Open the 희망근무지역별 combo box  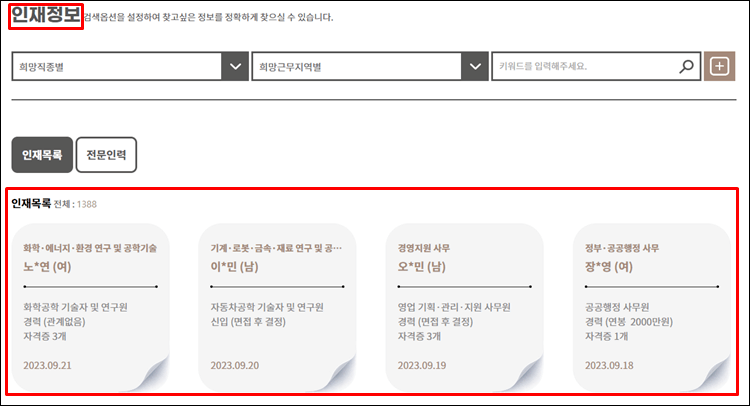tap(370, 66)
